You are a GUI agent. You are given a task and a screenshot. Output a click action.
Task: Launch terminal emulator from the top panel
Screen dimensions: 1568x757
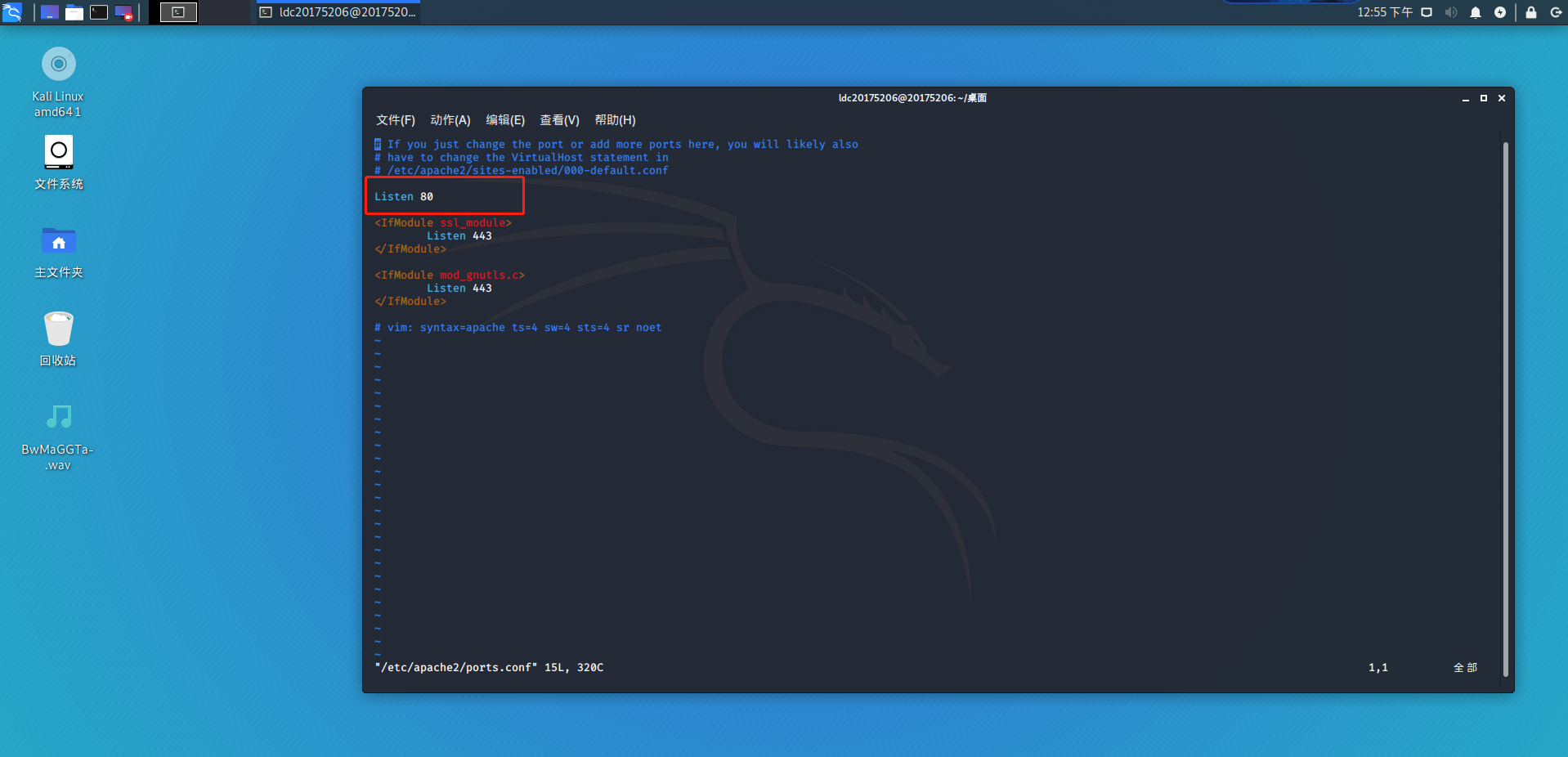[x=99, y=12]
